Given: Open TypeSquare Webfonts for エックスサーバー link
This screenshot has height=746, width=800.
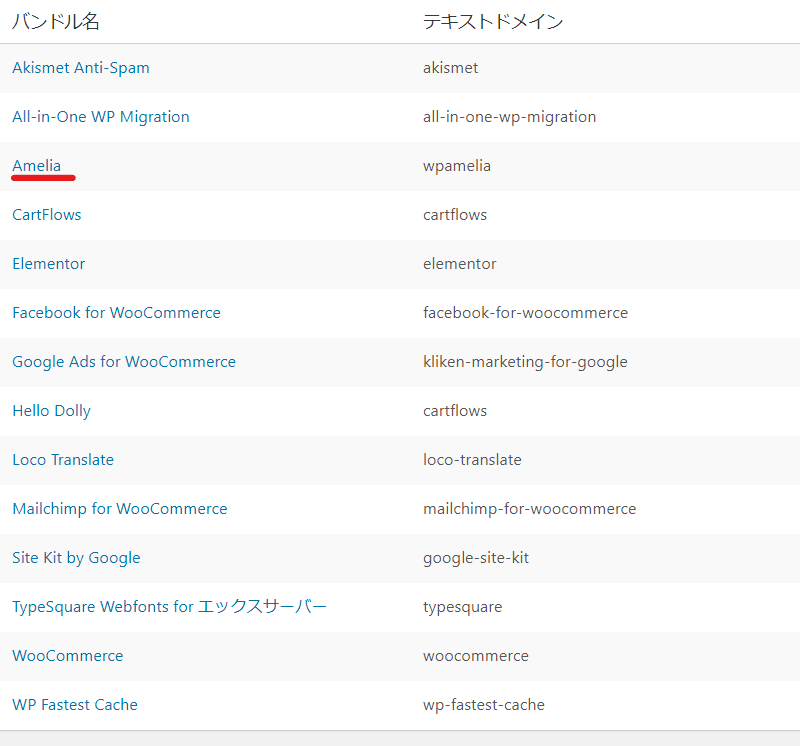Looking at the screenshot, I should pos(169,607).
